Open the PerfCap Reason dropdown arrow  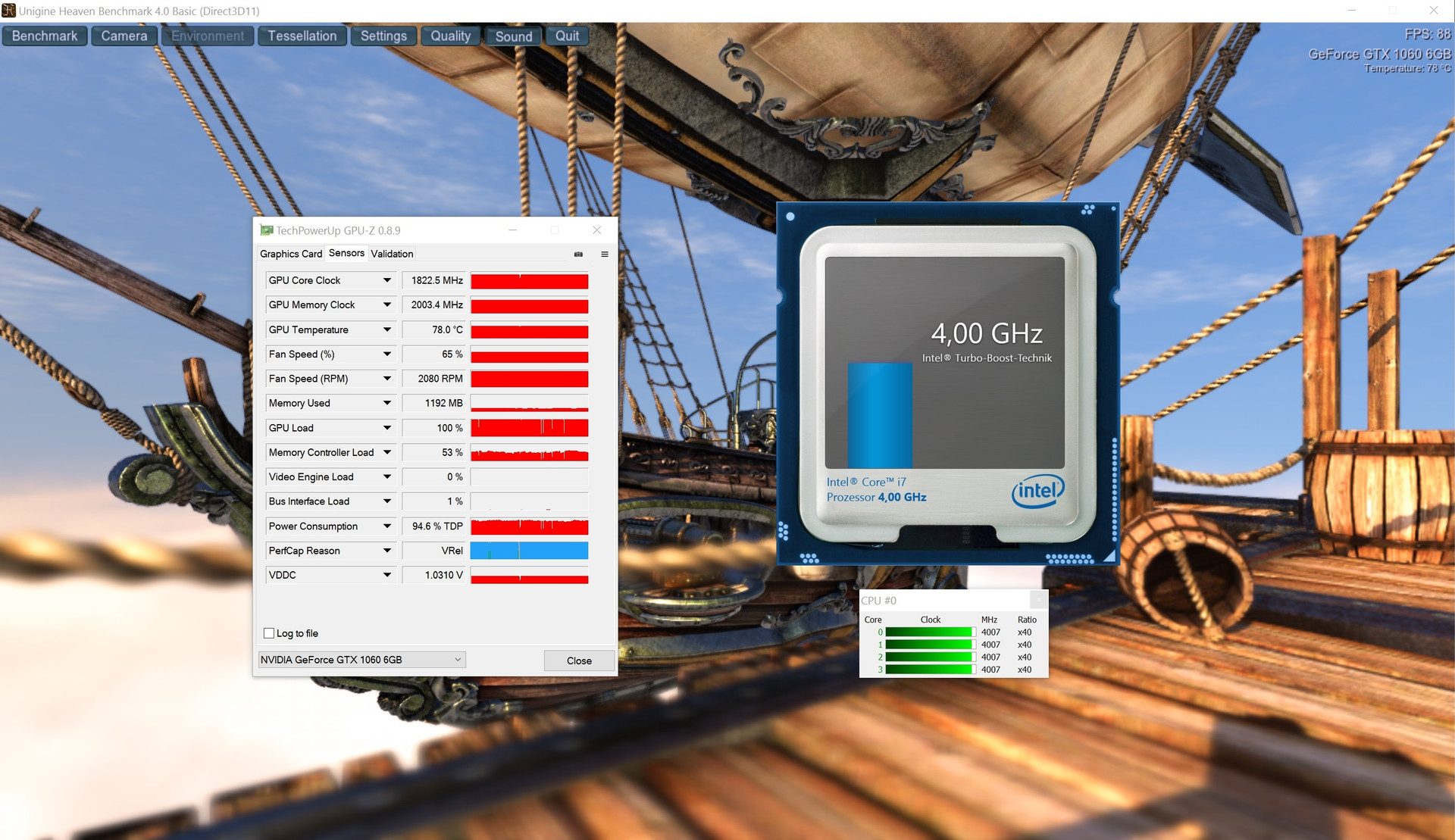pos(386,551)
